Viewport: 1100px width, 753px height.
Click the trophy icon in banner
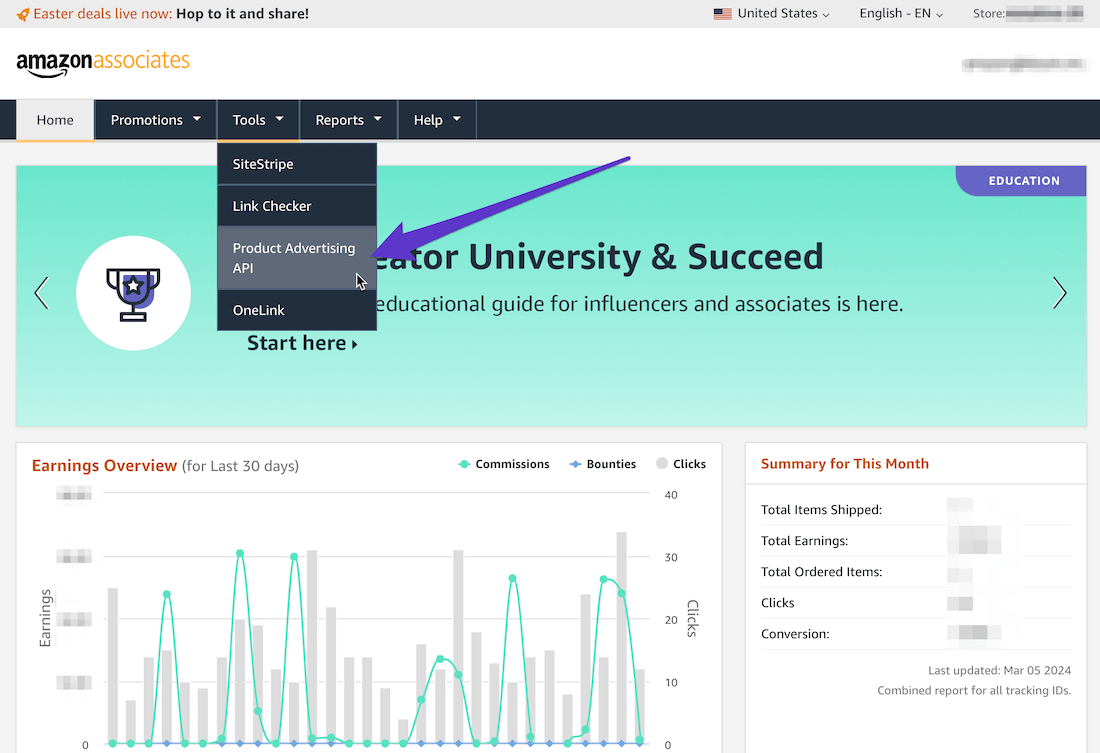click(x=133, y=293)
